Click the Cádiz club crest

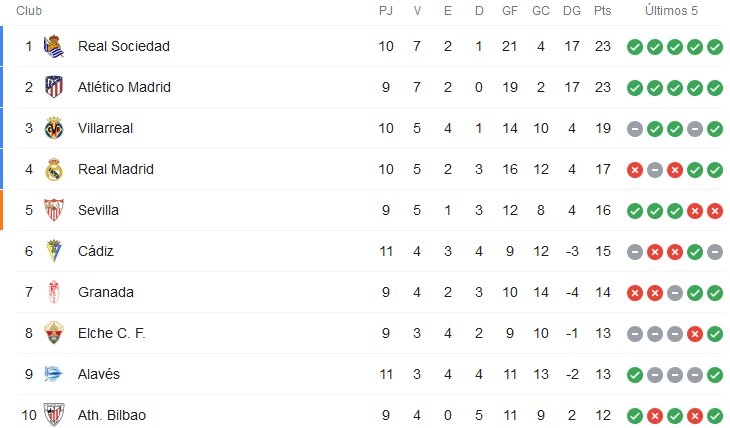pos(54,251)
